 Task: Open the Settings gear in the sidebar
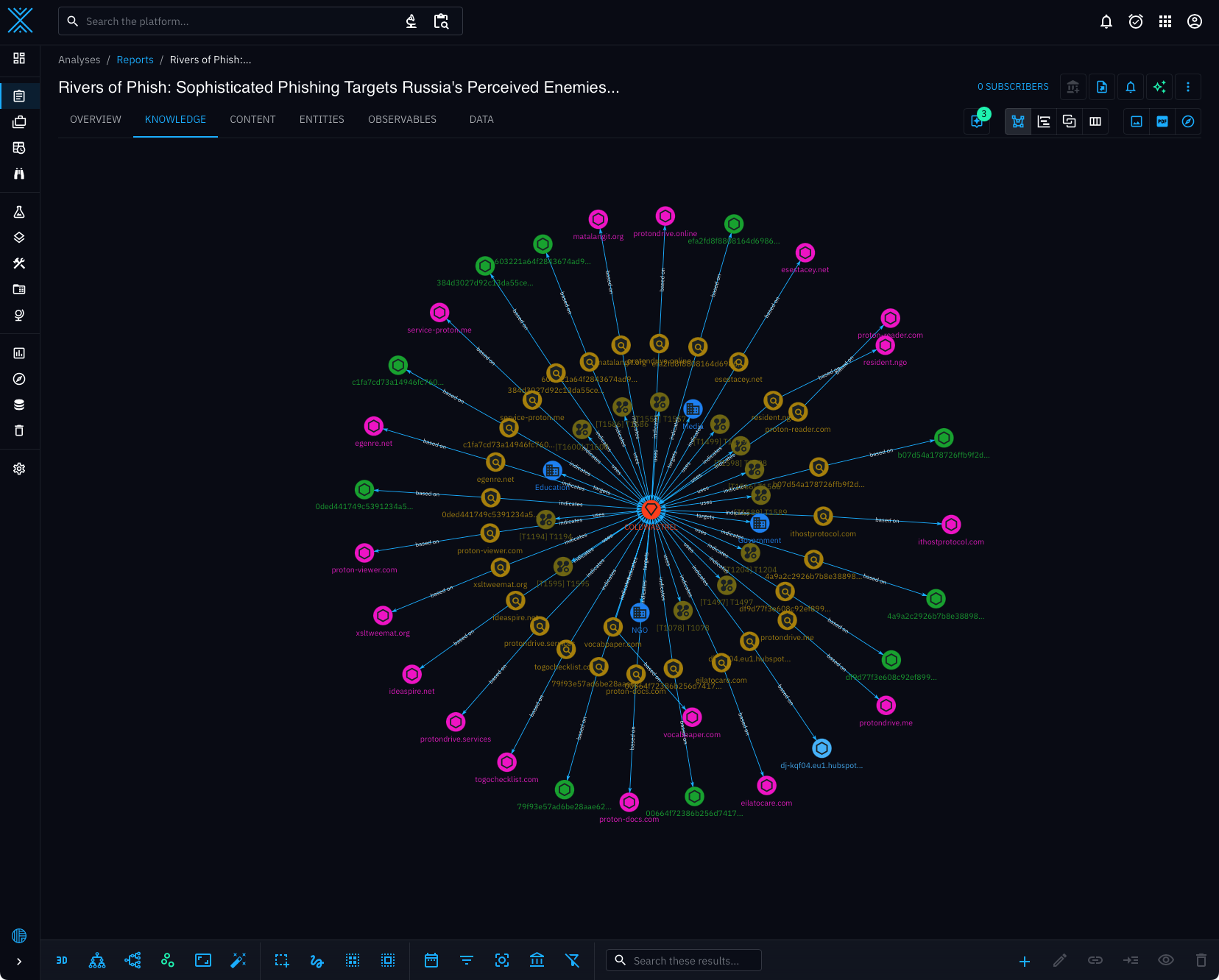point(19,469)
